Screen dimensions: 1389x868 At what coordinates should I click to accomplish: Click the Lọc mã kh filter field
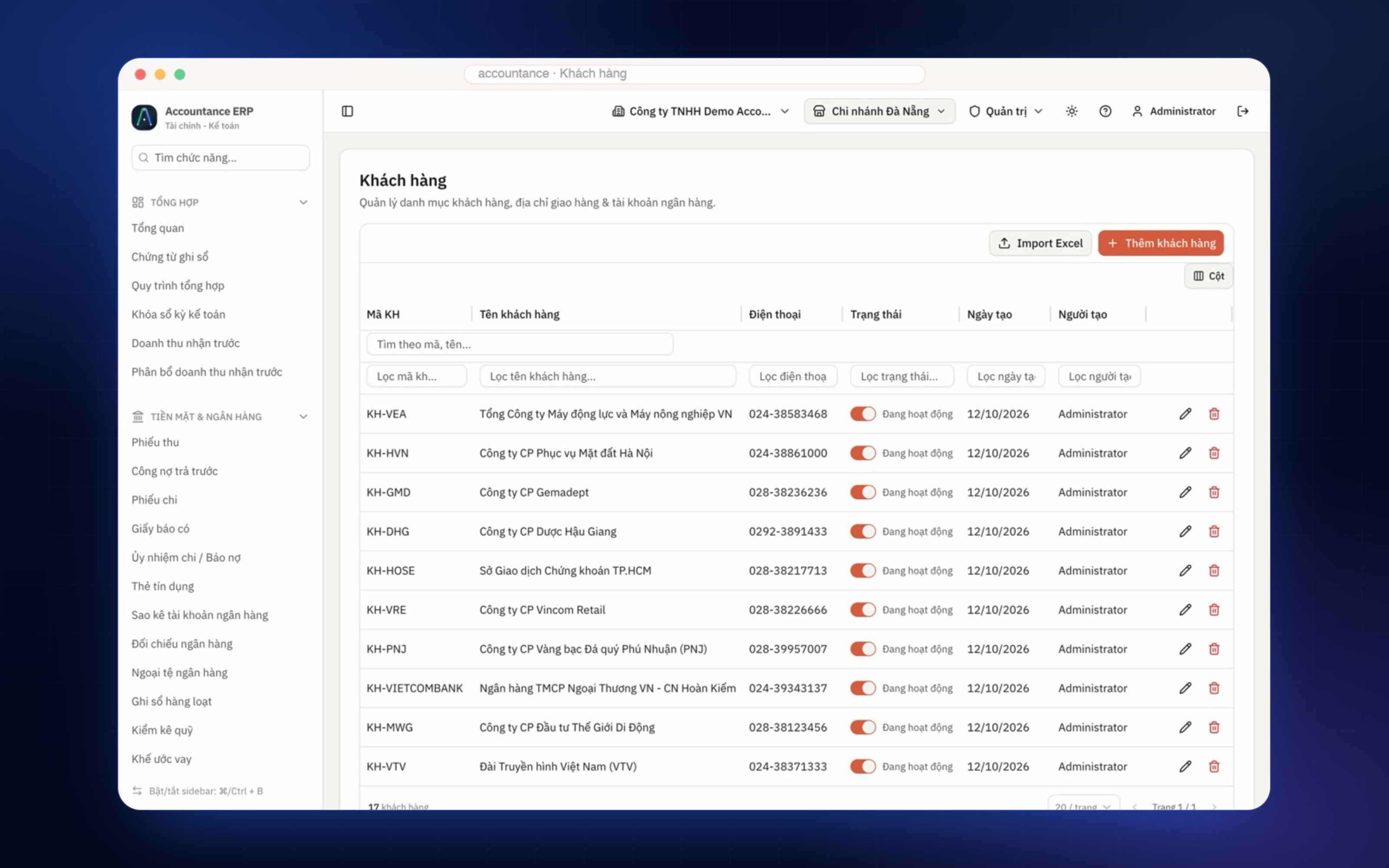[x=416, y=377]
